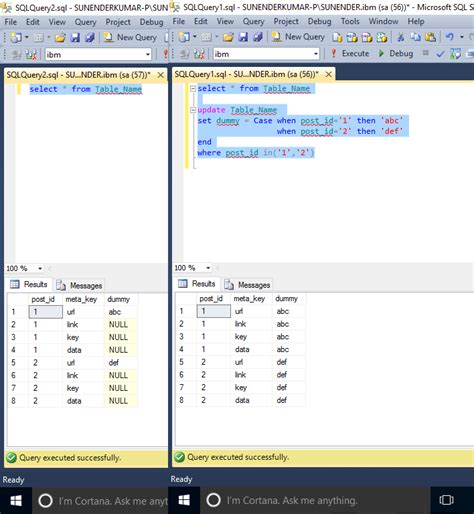474x514 pixels.
Task: Collapse the select statement outline in SQLQuery1
Action: coord(193,89)
